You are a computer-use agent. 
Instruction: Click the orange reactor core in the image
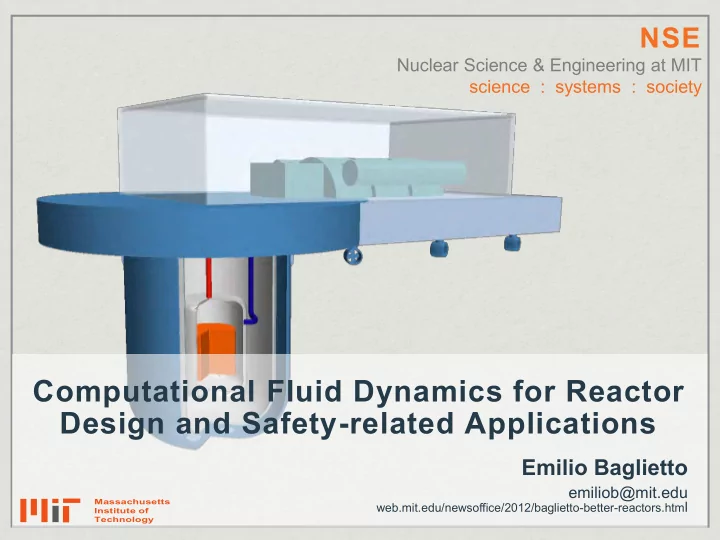(216, 351)
